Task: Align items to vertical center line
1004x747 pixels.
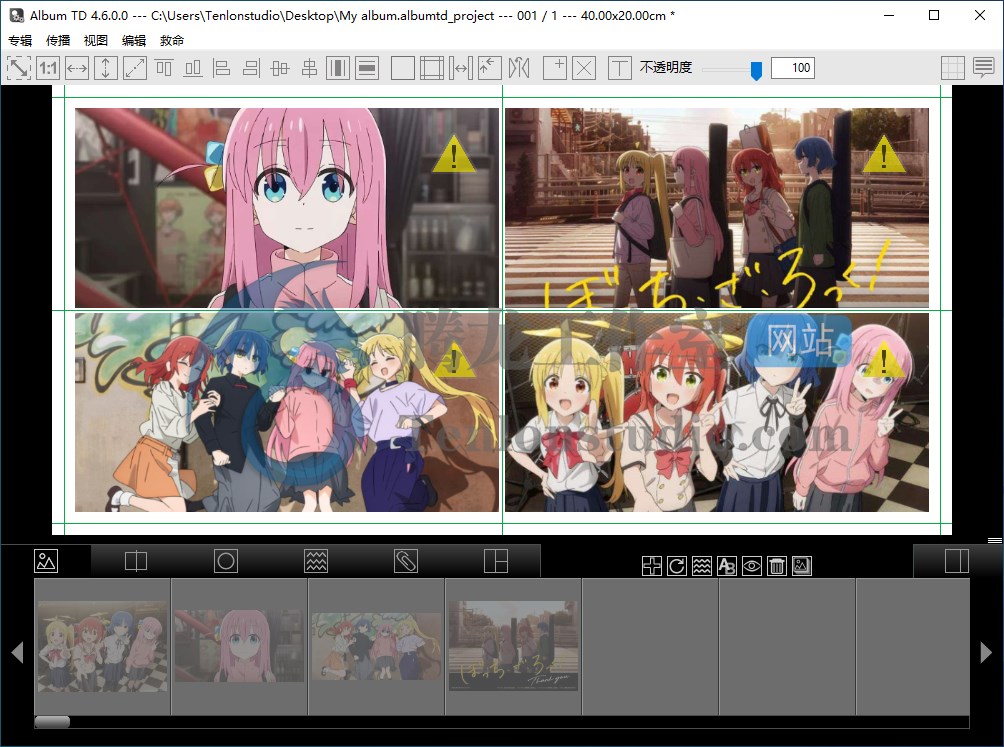Action: click(x=309, y=68)
